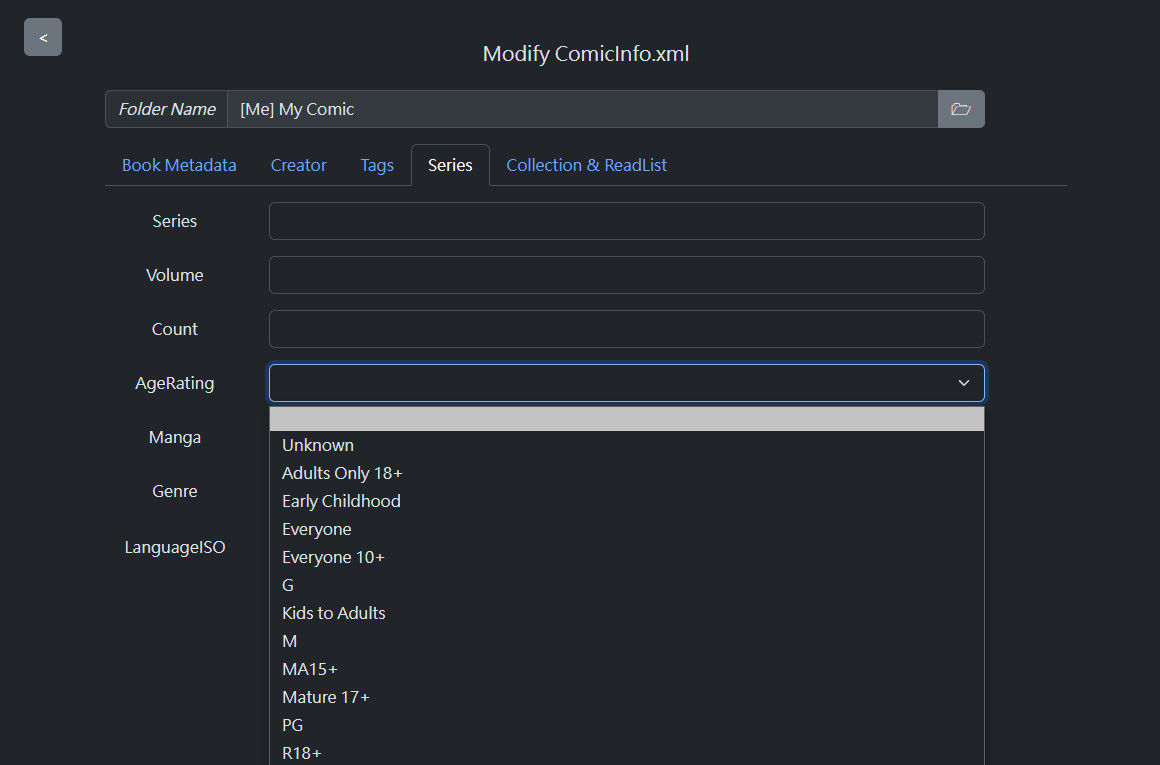1160x765 pixels.
Task: Focus the Series text field
Action: 627,220
